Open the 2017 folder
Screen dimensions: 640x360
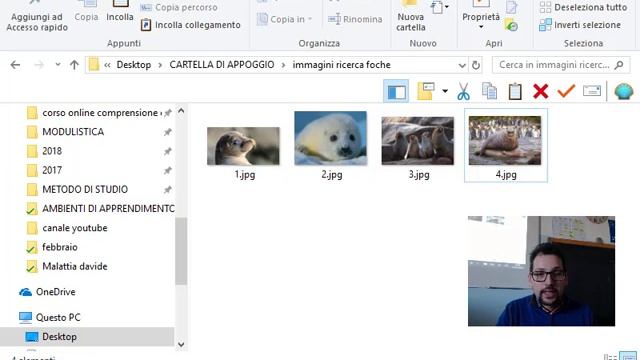(52, 170)
